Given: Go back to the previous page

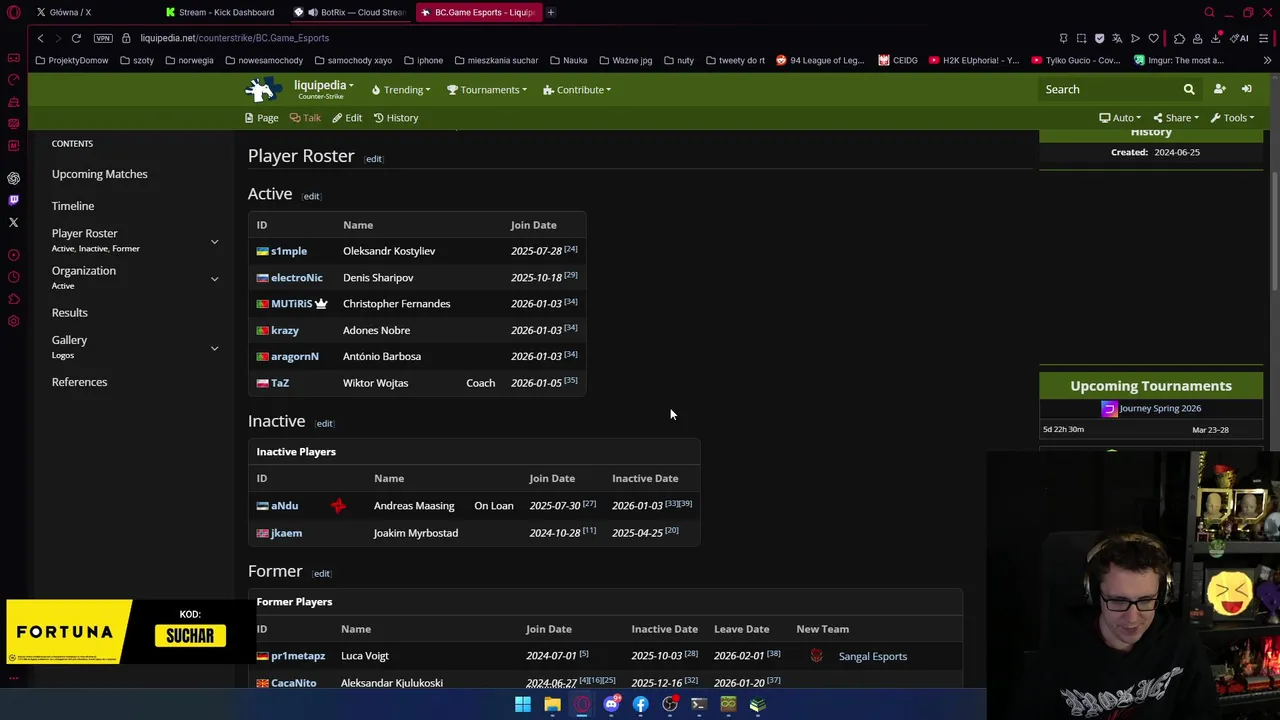Looking at the screenshot, I should pyautogui.click(x=40, y=38).
